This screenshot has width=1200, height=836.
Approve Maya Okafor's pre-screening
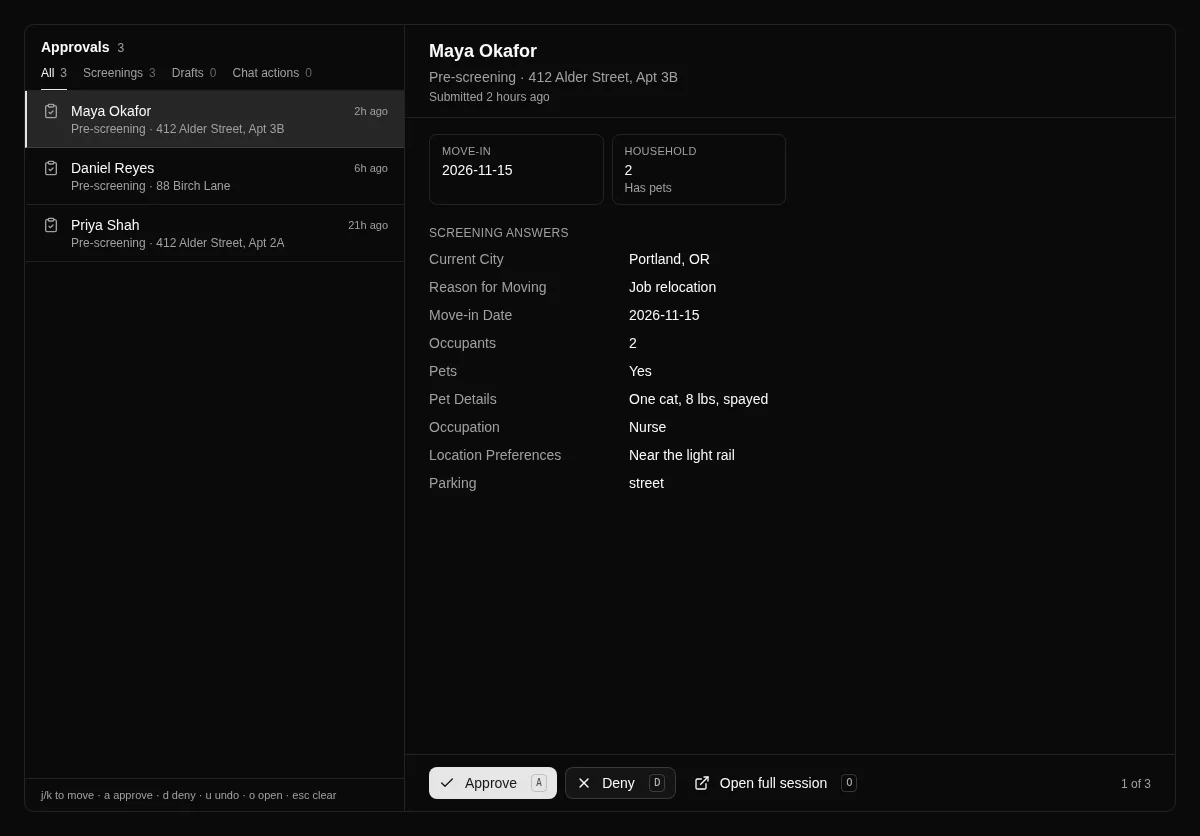493,783
